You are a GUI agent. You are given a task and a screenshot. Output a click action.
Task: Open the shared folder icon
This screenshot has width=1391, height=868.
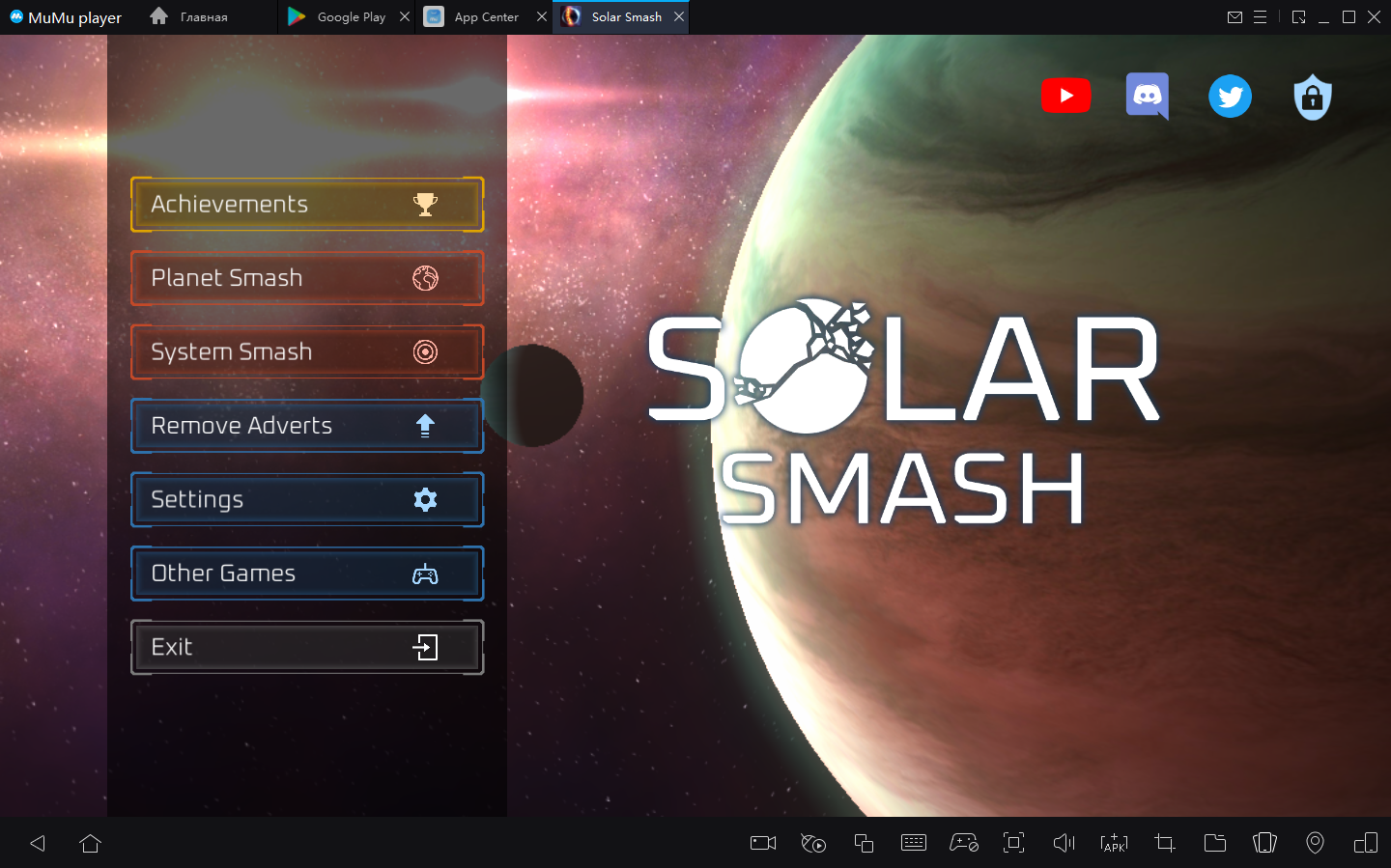point(1215,843)
